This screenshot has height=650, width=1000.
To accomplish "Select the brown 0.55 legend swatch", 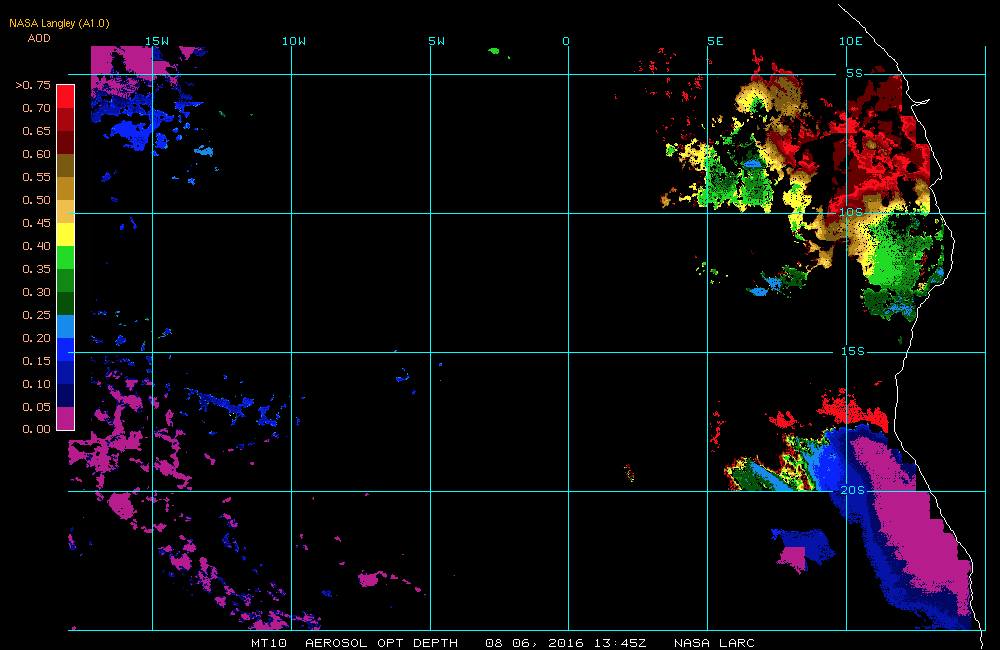I will [x=66, y=165].
